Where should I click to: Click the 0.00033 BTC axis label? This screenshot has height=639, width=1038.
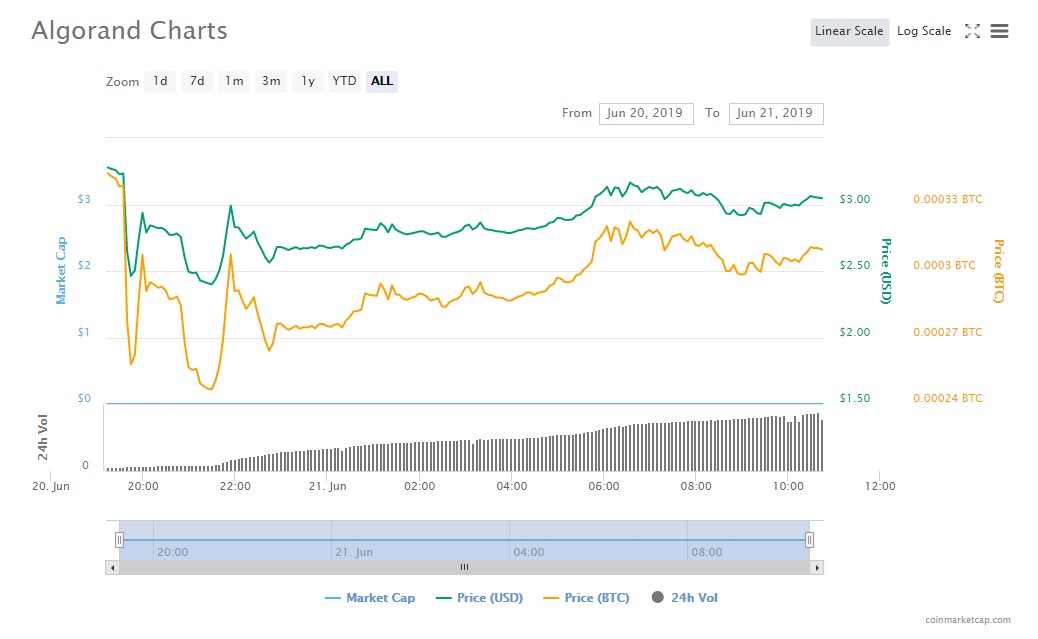coord(947,199)
